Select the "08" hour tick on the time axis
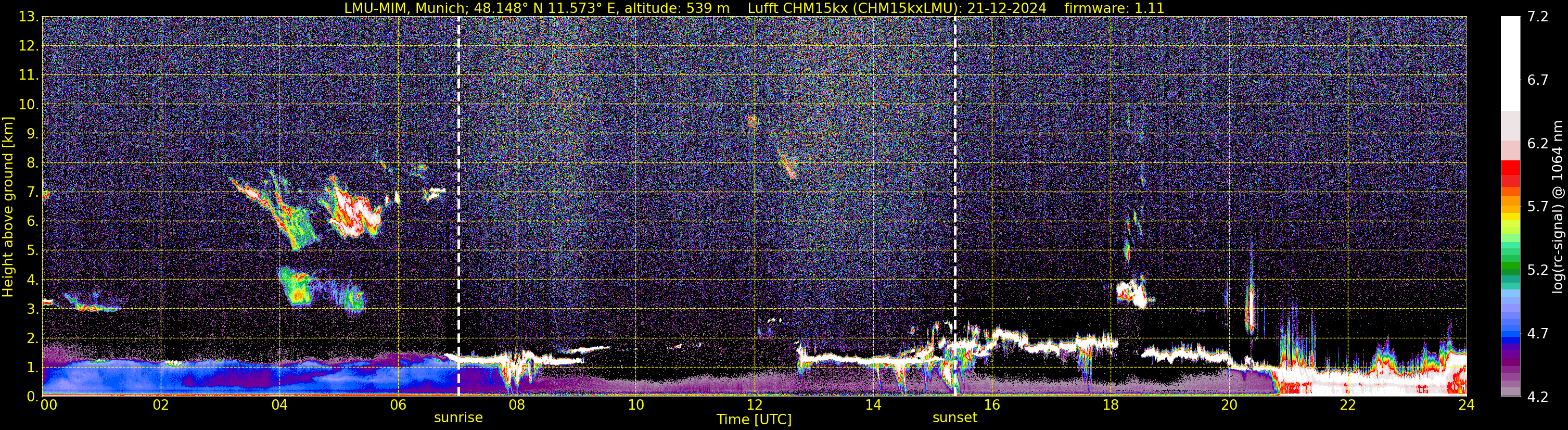The image size is (1568, 430). point(517,405)
